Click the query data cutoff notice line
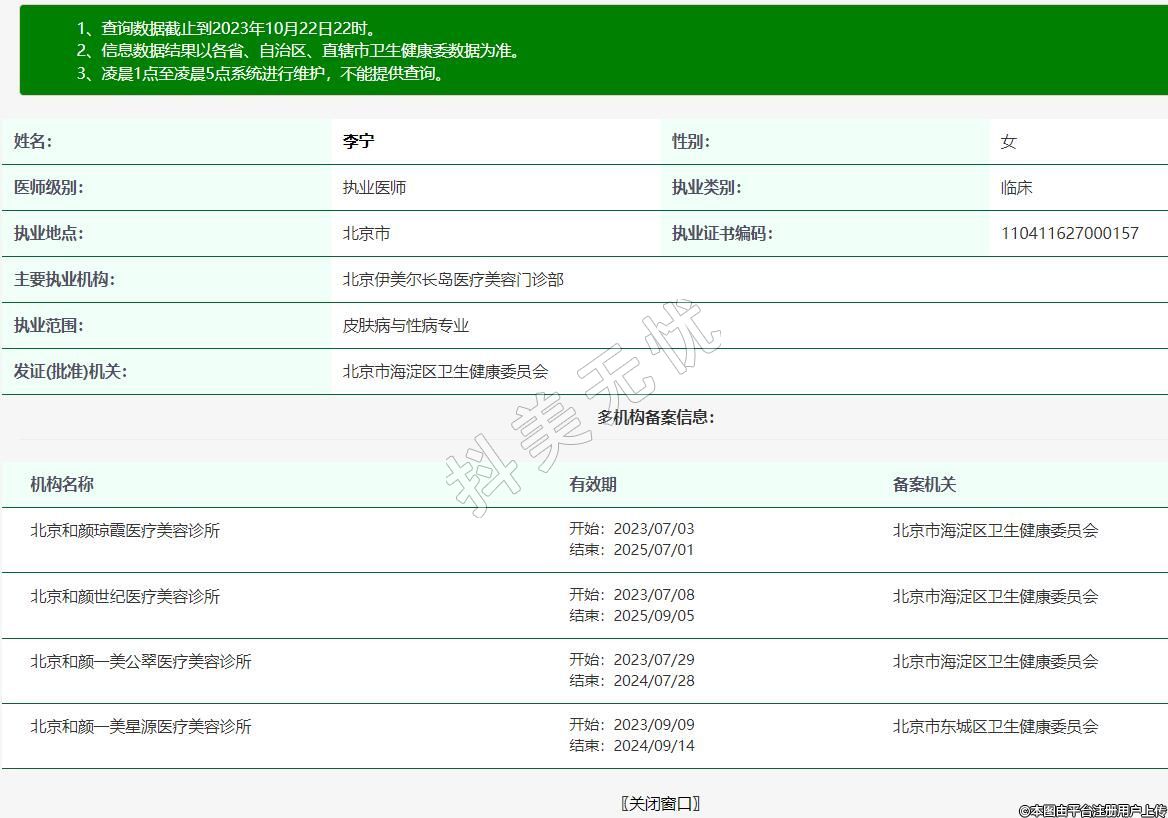This screenshot has width=1168, height=818. [227, 29]
